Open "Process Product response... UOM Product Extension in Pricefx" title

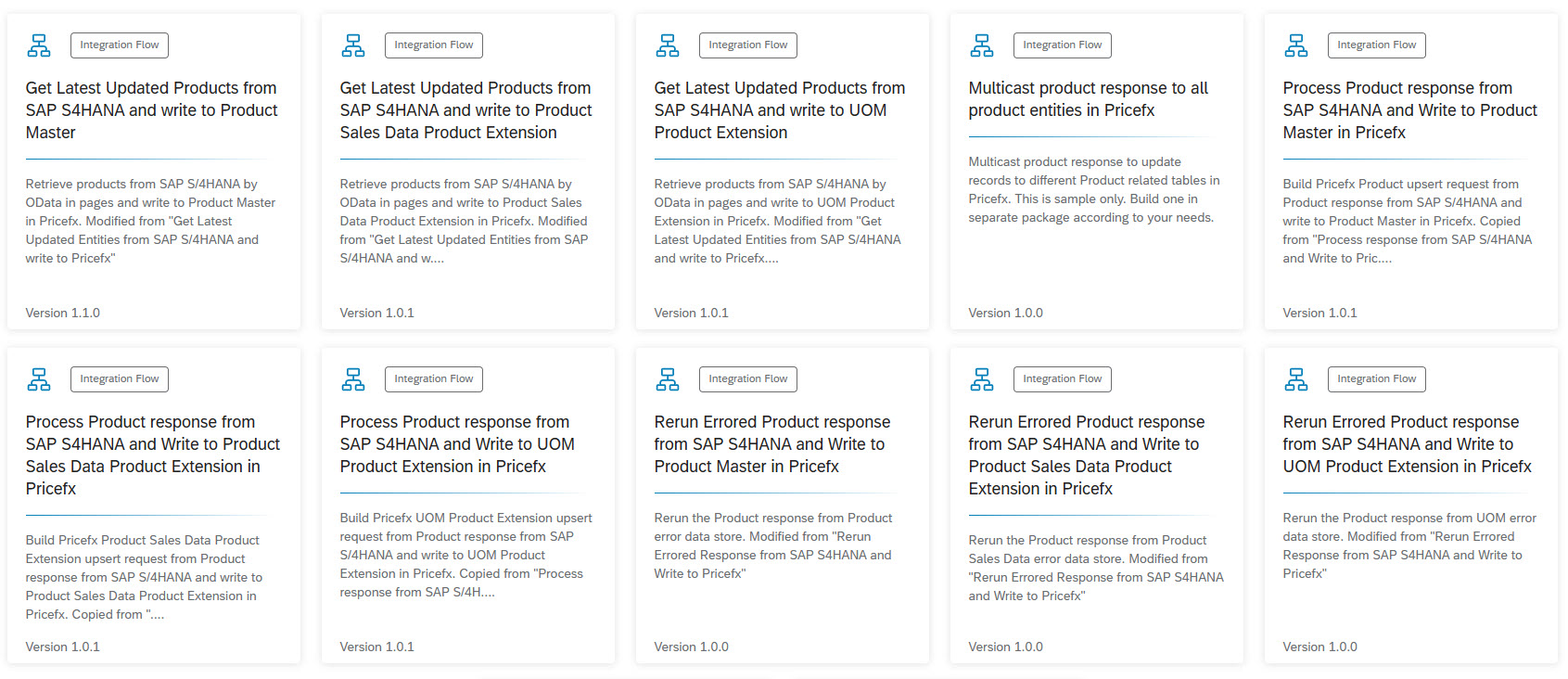pos(456,444)
